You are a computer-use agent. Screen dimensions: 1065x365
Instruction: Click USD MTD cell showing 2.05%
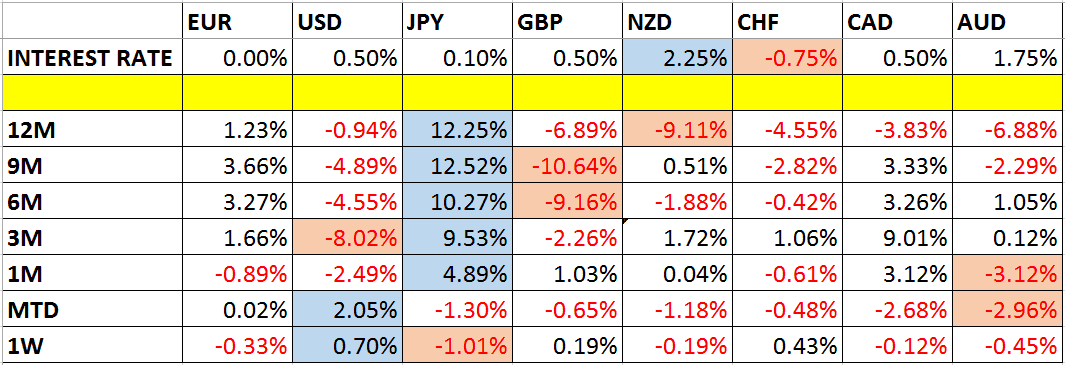pyautogui.click(x=348, y=307)
